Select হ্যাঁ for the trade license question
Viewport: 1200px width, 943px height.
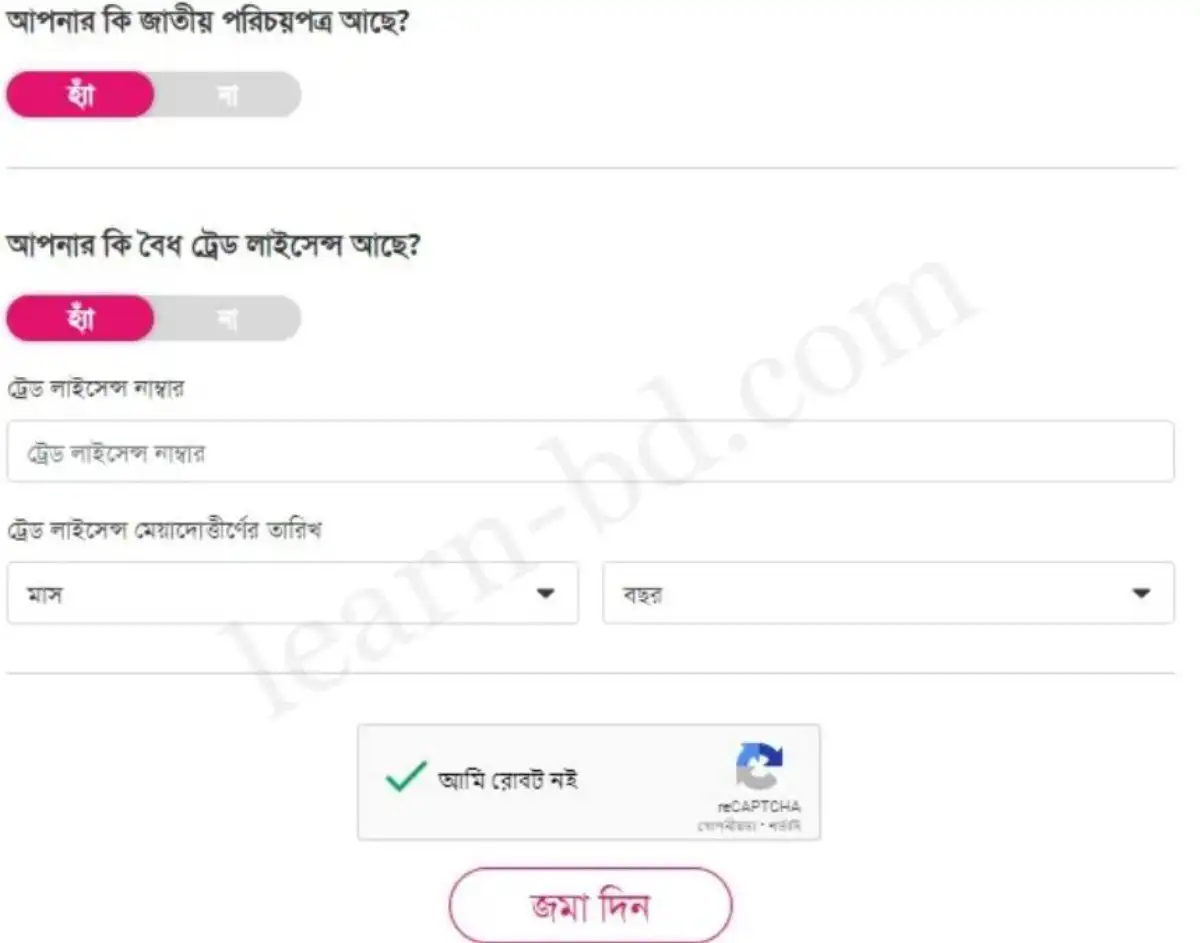[80, 318]
